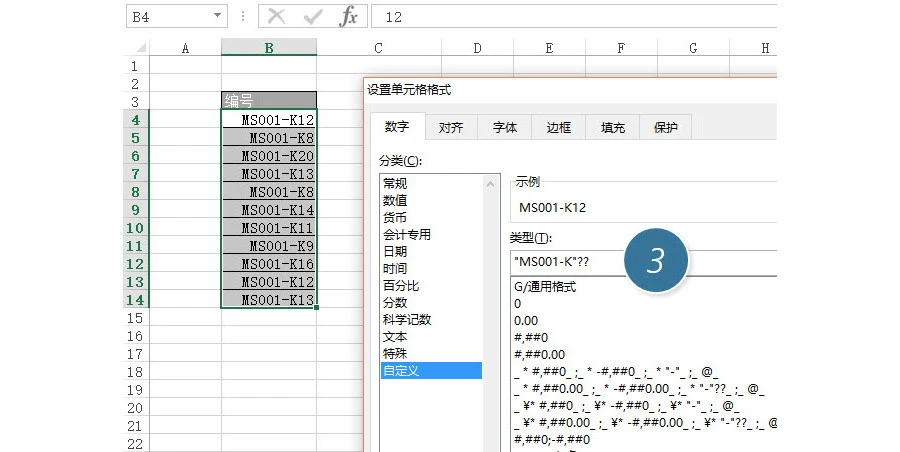Select row 1 header

coord(136,66)
